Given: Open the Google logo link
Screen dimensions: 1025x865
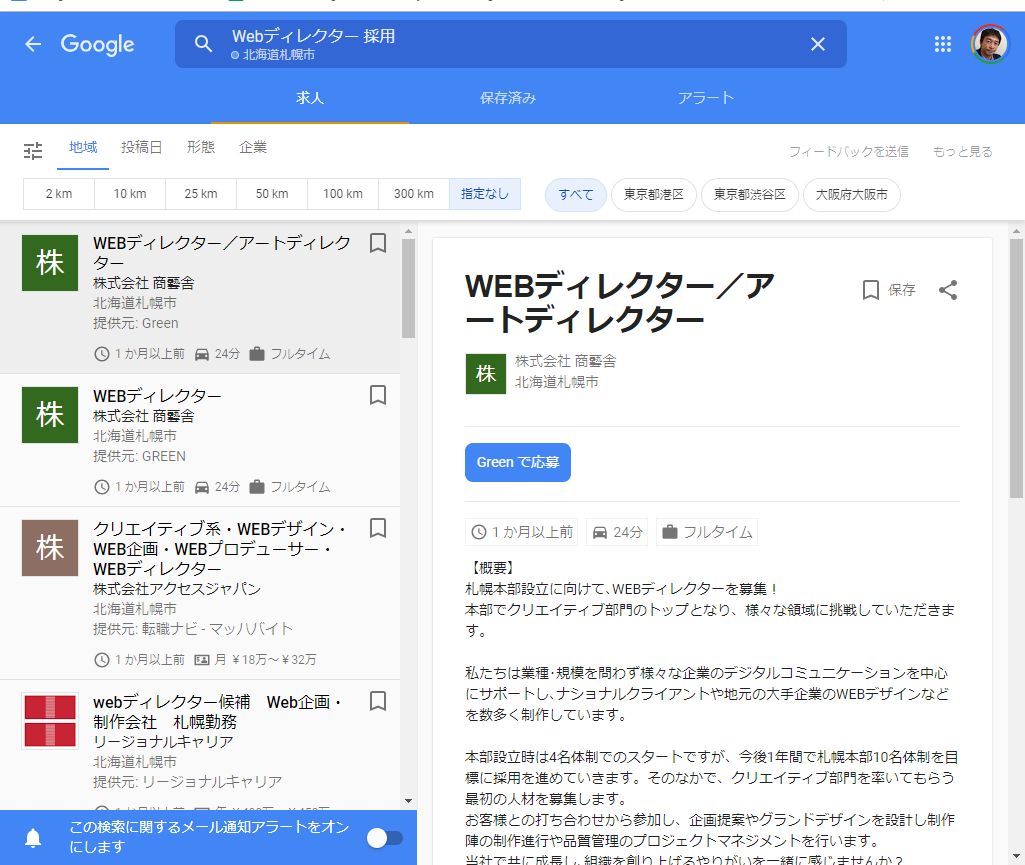Looking at the screenshot, I should pos(97,44).
